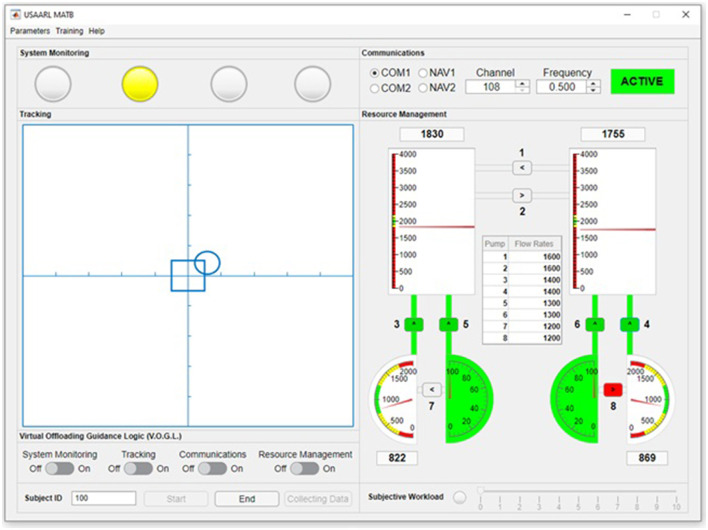Image resolution: width=708 pixels, height=530 pixels.
Task: Click pump 2 arrow button
Action: [522, 195]
